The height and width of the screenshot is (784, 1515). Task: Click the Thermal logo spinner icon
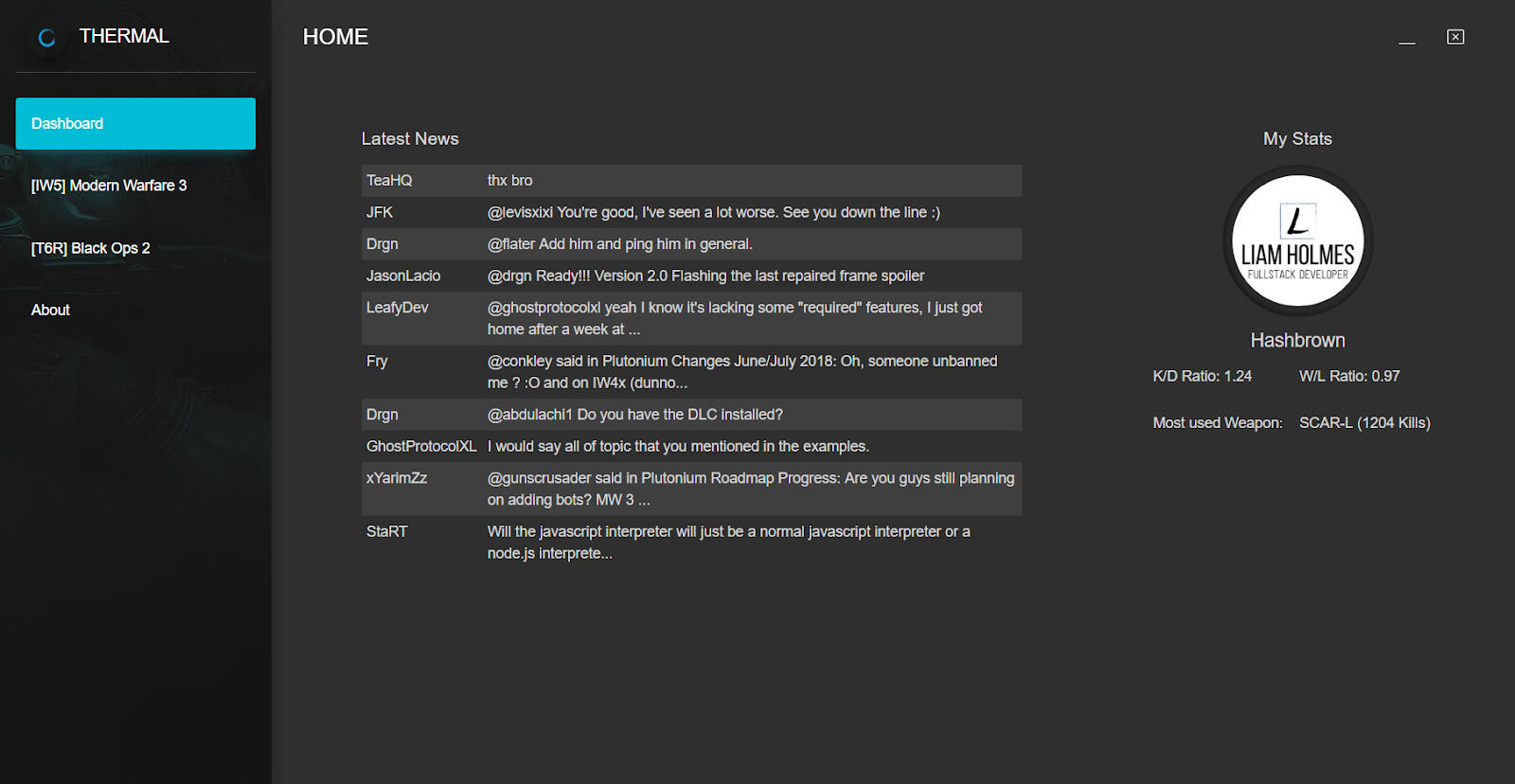coord(46,38)
